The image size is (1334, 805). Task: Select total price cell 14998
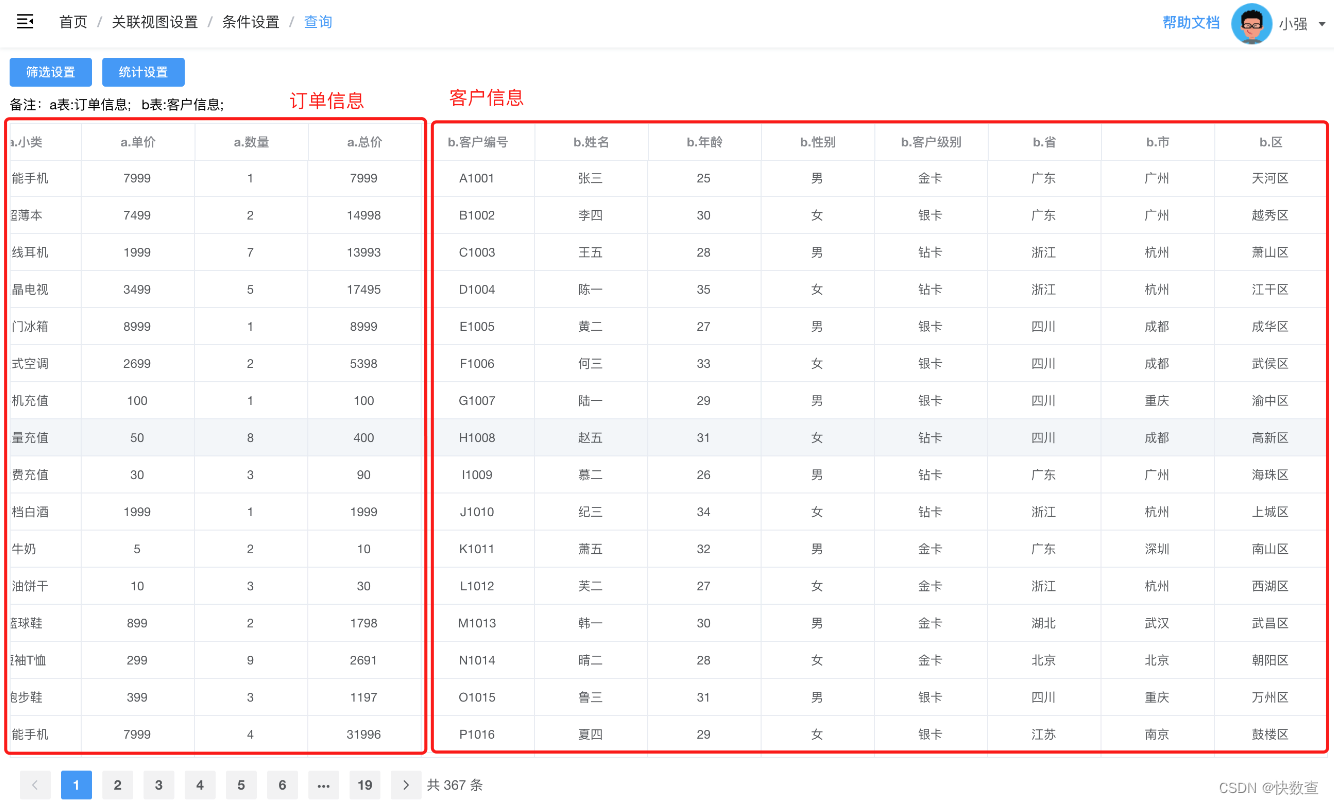pyautogui.click(x=364, y=215)
